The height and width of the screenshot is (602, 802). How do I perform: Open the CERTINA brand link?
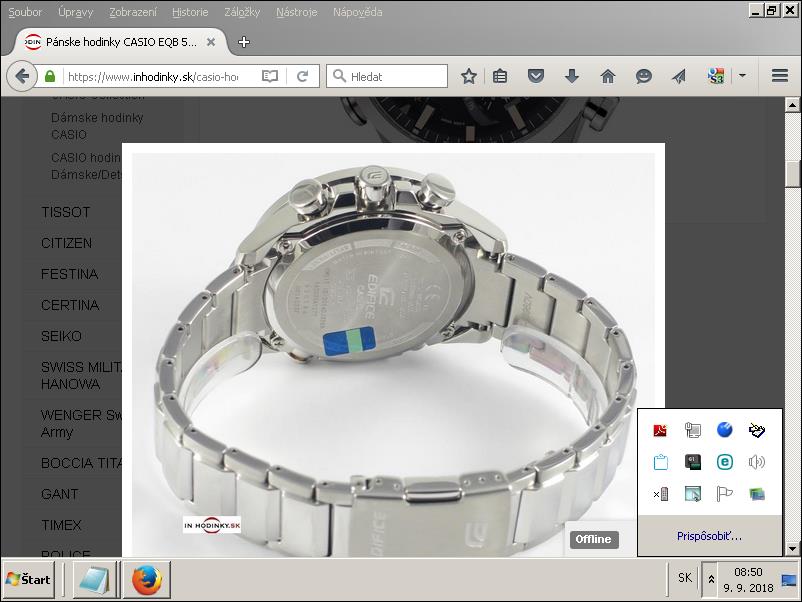point(70,305)
